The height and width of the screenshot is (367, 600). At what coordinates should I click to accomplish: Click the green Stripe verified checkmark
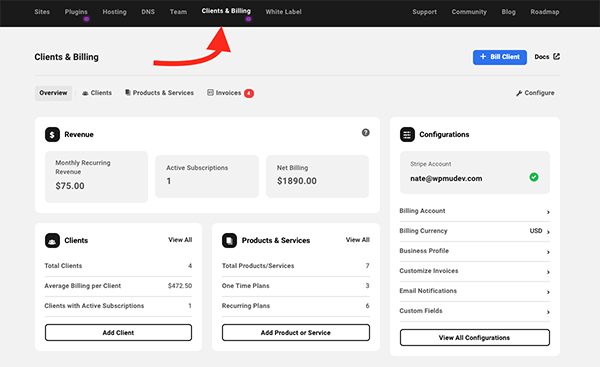pos(534,177)
